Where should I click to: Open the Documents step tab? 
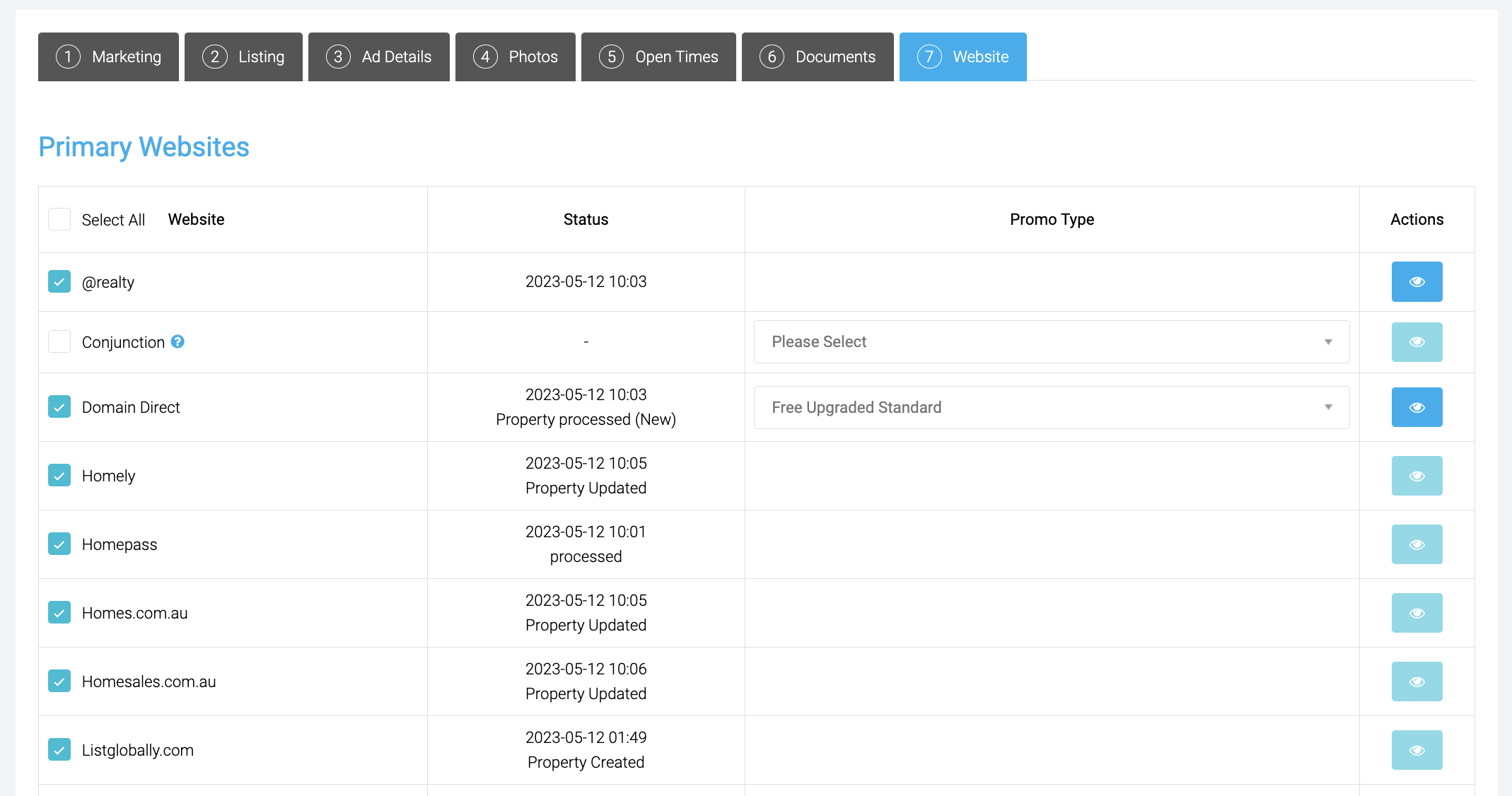tap(817, 57)
